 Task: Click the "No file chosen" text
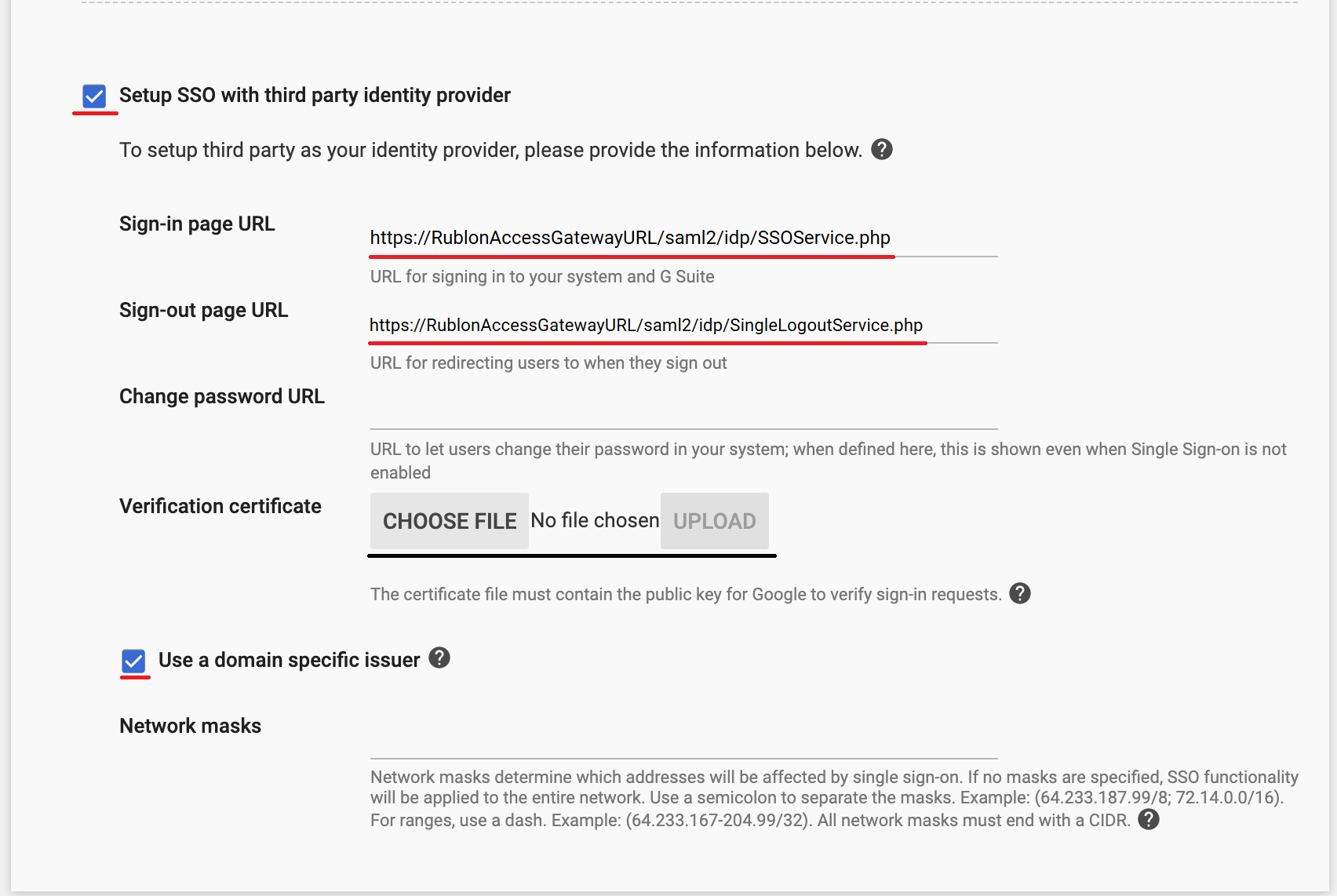point(595,520)
